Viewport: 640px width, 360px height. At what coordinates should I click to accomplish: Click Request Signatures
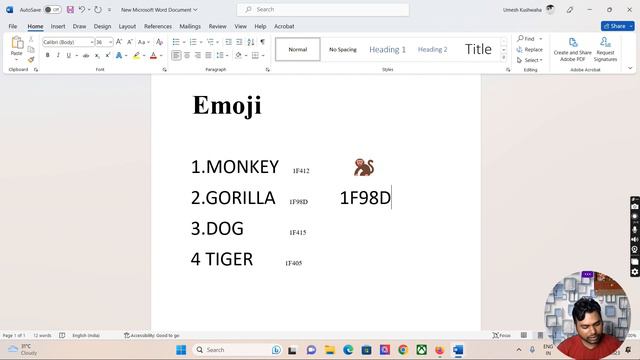[x=605, y=49]
